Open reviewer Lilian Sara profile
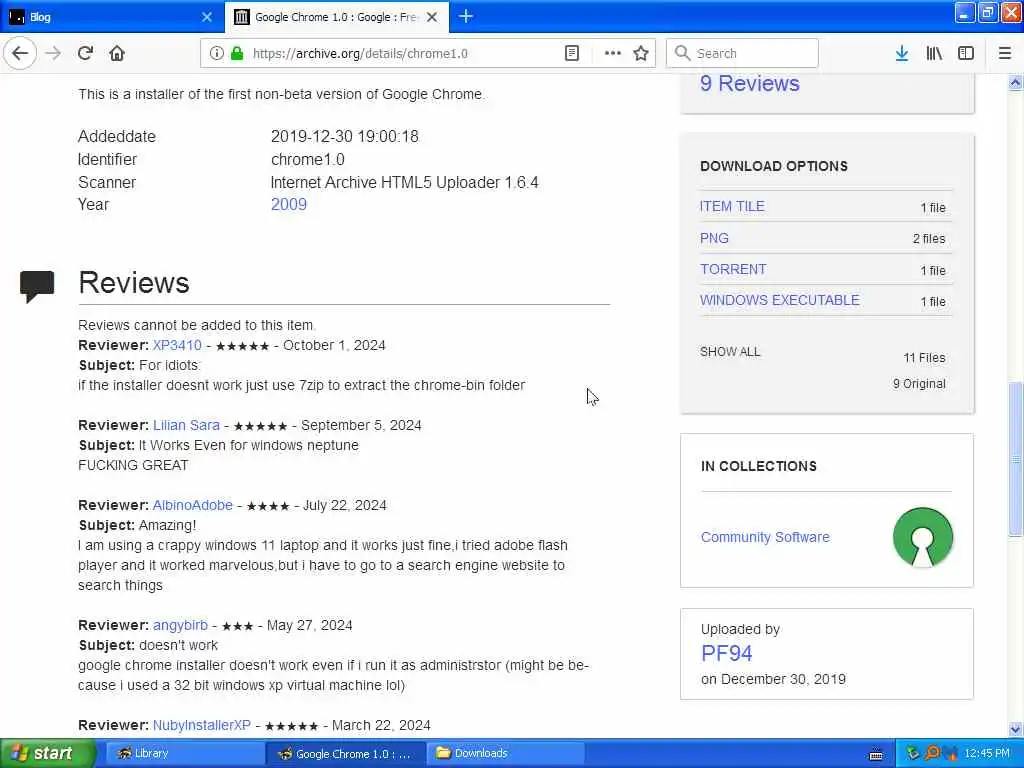Viewport: 1024px width, 768px height. click(x=186, y=425)
